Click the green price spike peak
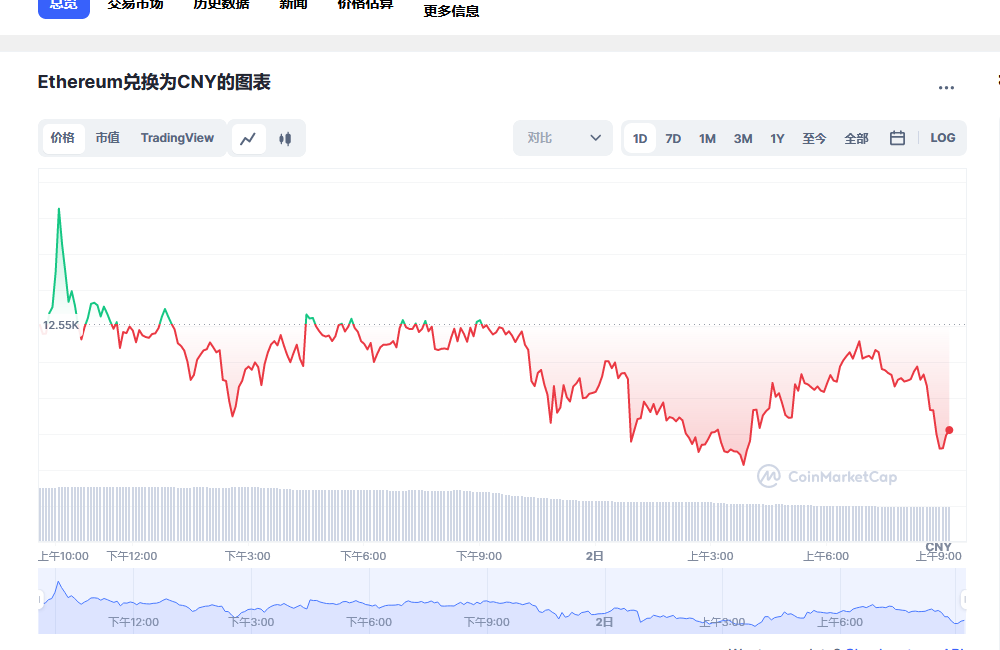1000x650 pixels. pyautogui.click(x=59, y=209)
